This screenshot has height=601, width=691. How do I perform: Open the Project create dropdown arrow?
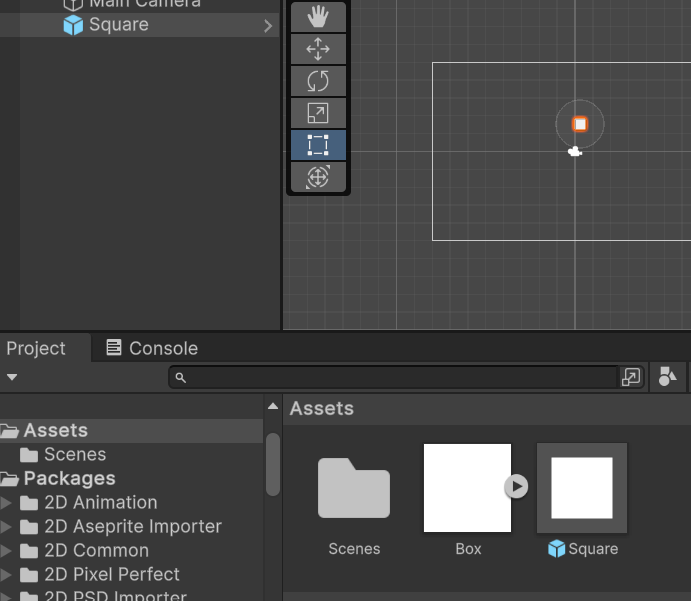click(x=12, y=377)
